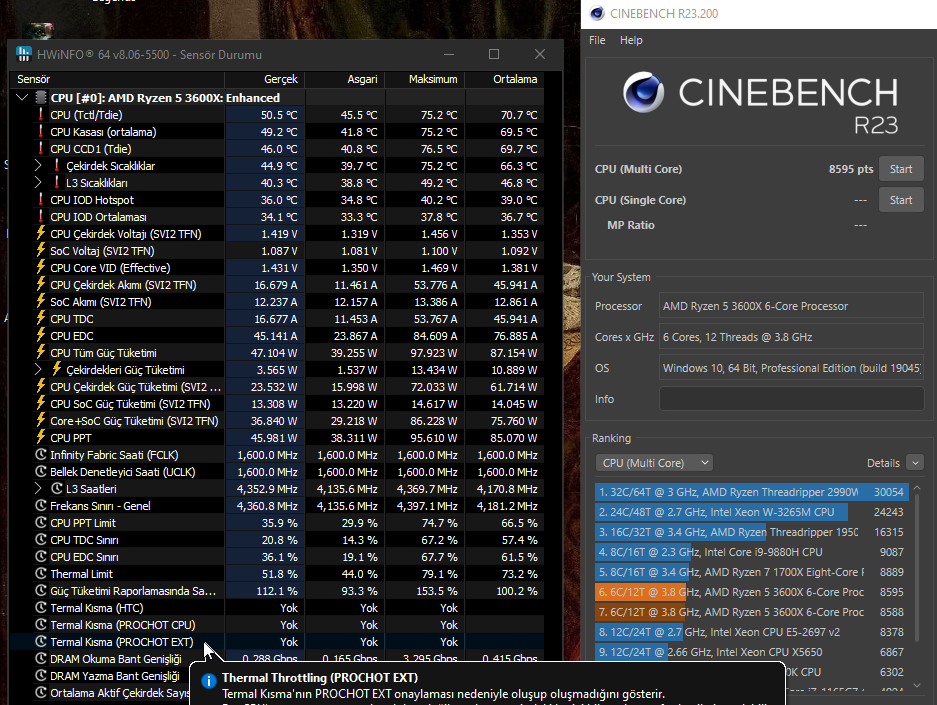Select ranking entry Intel Xeon W-3265M CPU
This screenshot has height=705, width=937.
tap(752, 512)
